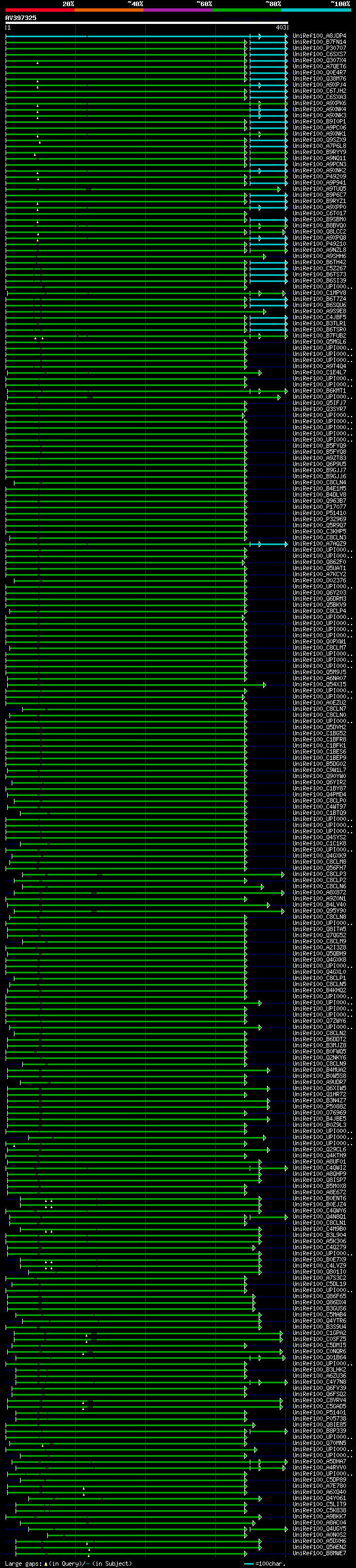The image size is (356, 1568).
Task: Select the UniRef100_A9NQ11 label
Action: pyautogui.click(x=319, y=159)
